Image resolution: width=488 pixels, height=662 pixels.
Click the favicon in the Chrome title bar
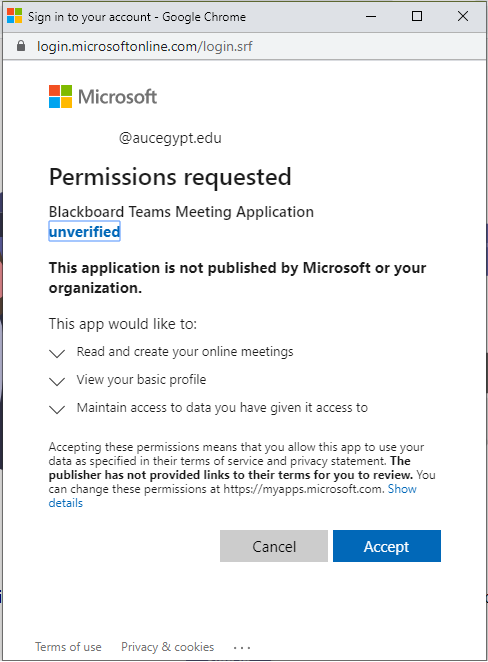coord(15,16)
